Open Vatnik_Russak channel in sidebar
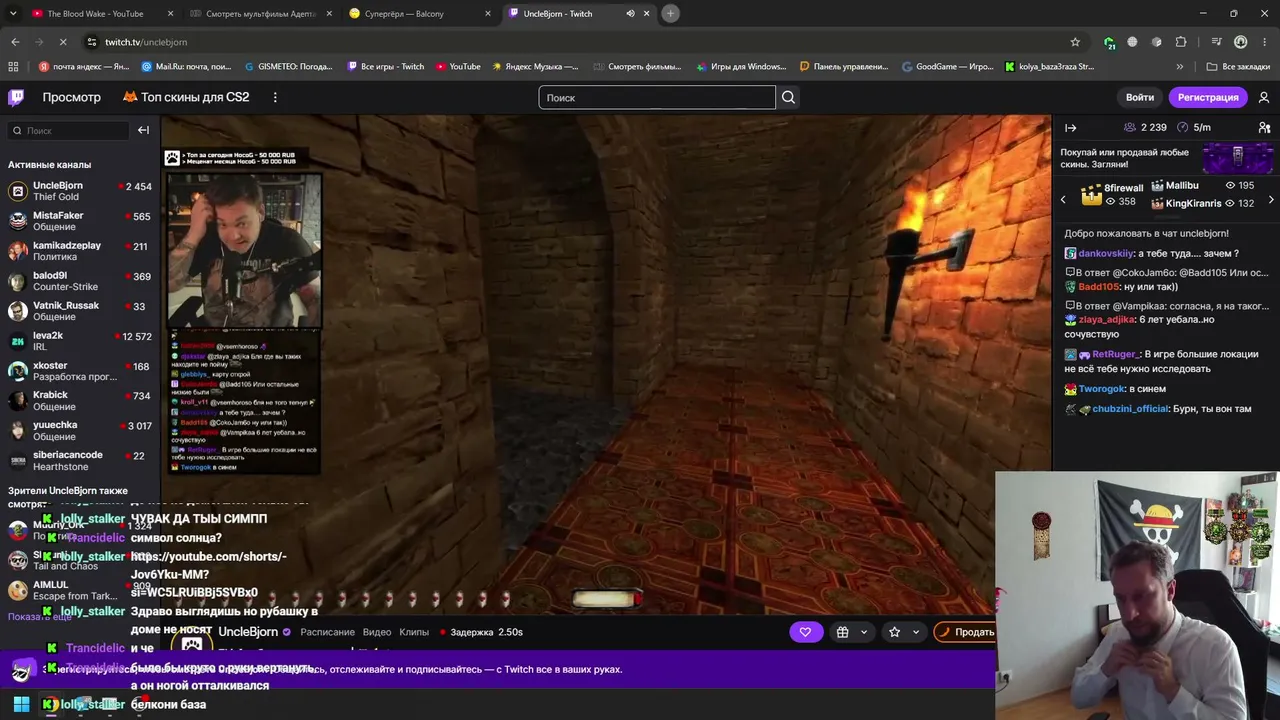1280x720 pixels. point(80,311)
